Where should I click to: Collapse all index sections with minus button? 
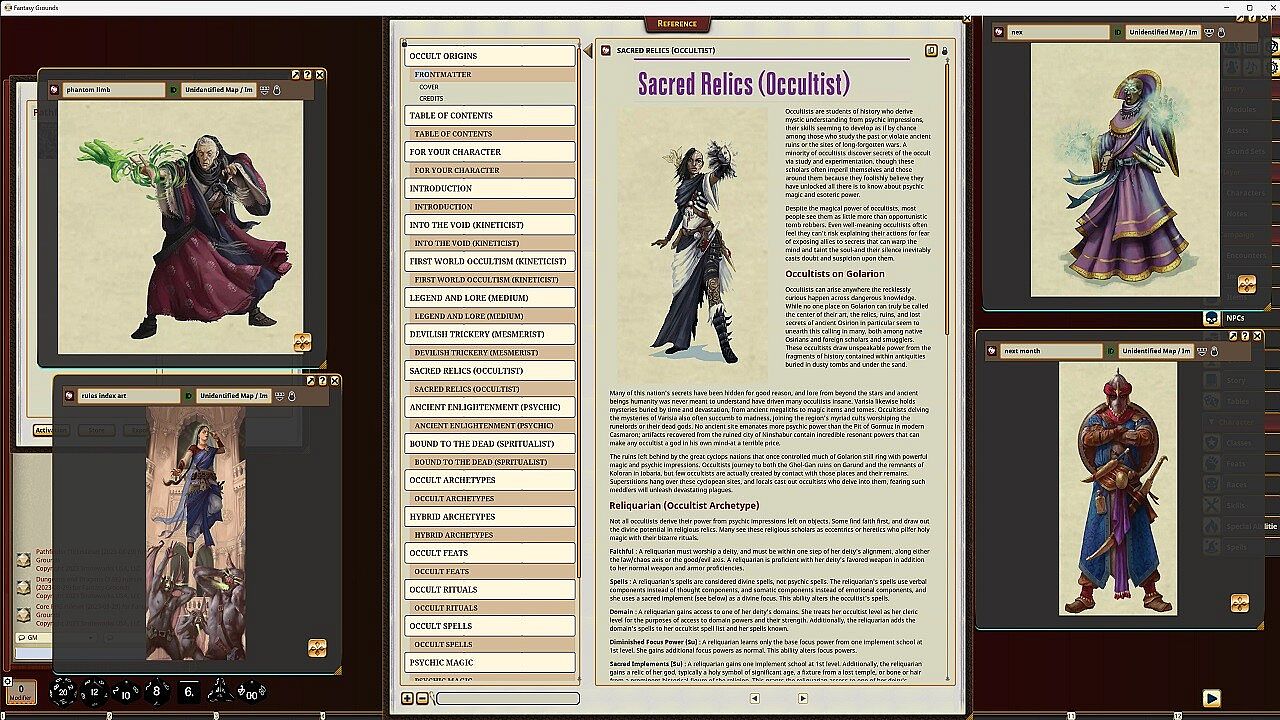tap(422, 698)
